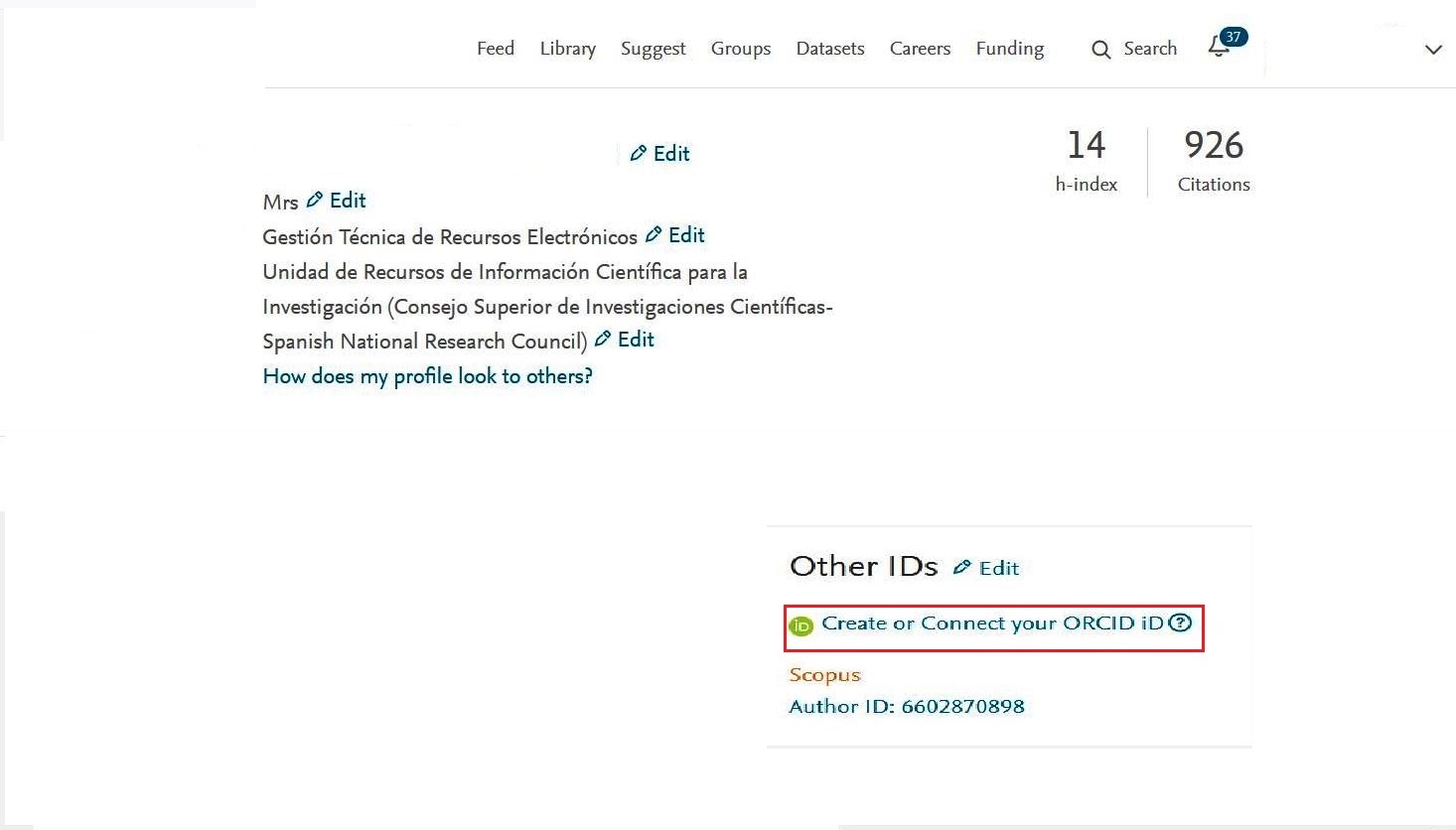Click Create or Connect your ORCID iD
The height and width of the screenshot is (830, 1456).
991,623
